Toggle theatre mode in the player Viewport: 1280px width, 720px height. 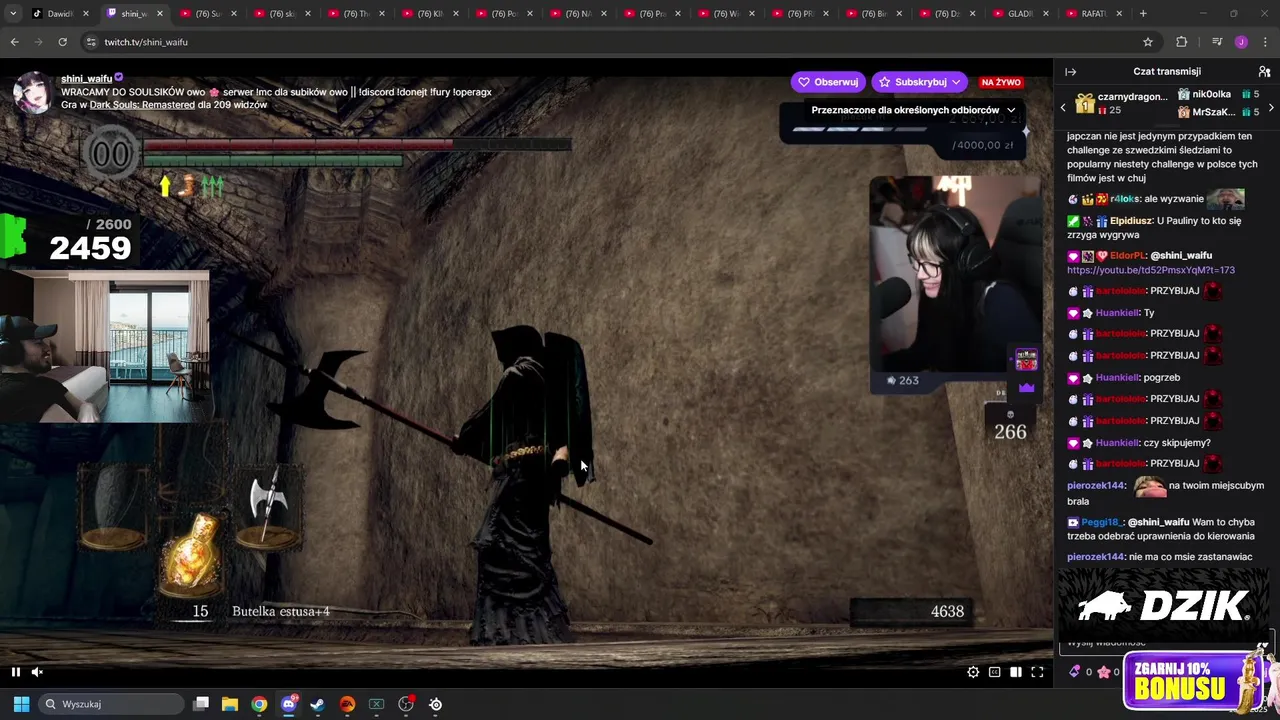pos(1015,672)
